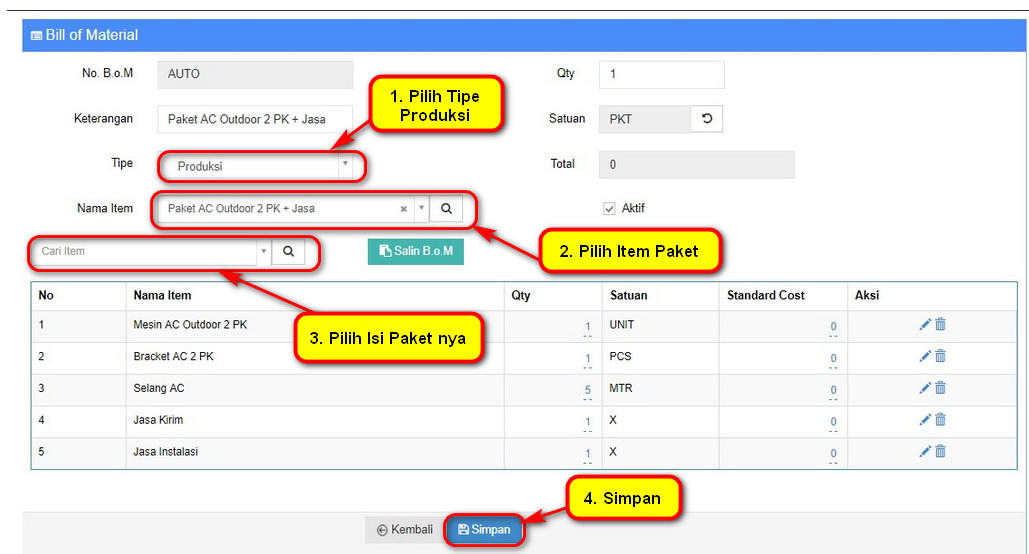Go back with the Kembali button
This screenshot has height=554, width=1029.
pos(405,530)
